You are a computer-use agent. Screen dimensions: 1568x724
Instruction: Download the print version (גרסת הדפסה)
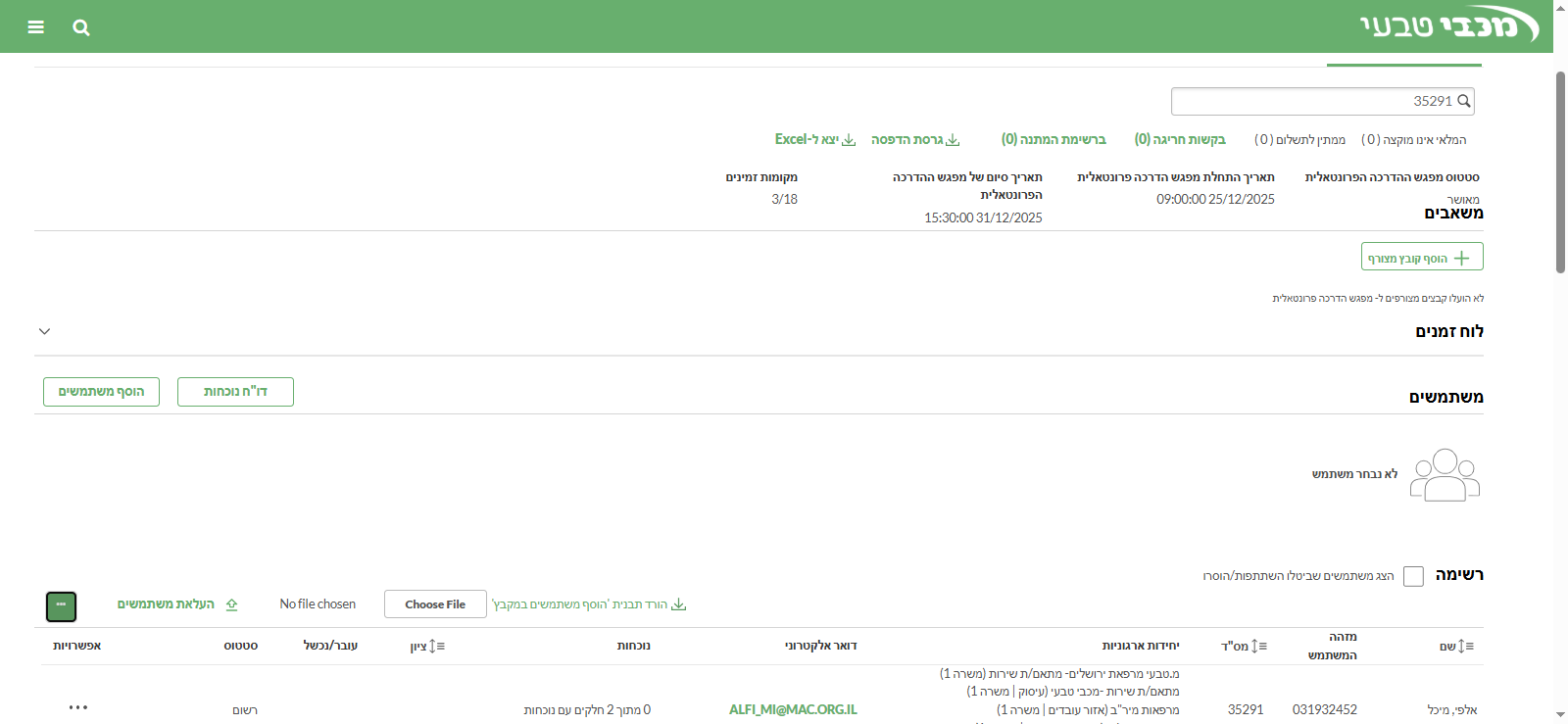pos(914,140)
